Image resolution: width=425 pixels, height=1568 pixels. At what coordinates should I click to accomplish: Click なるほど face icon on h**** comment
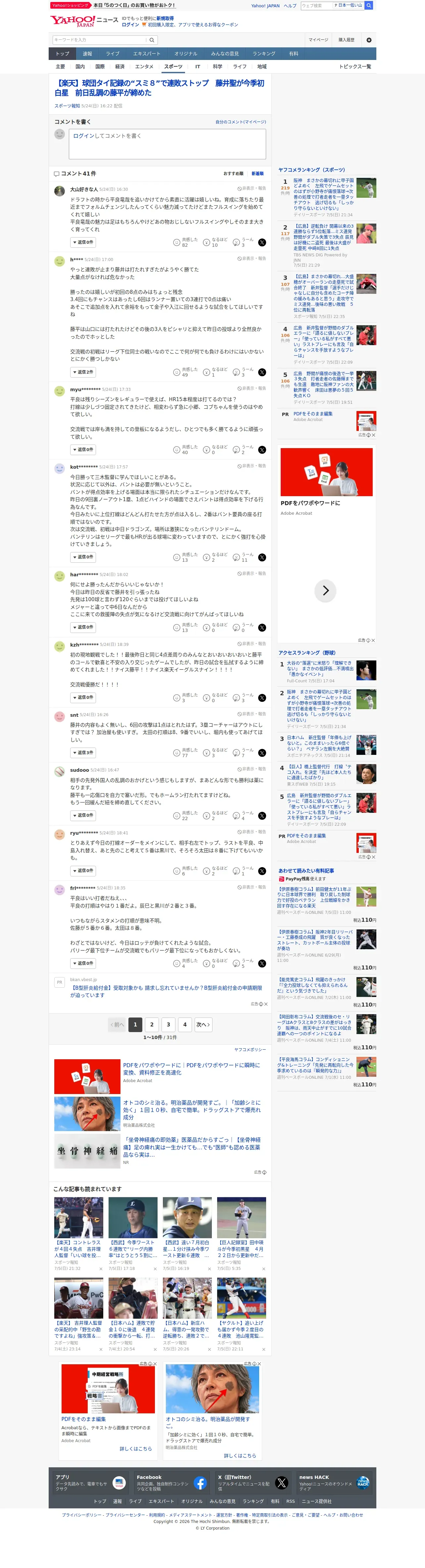tap(206, 372)
